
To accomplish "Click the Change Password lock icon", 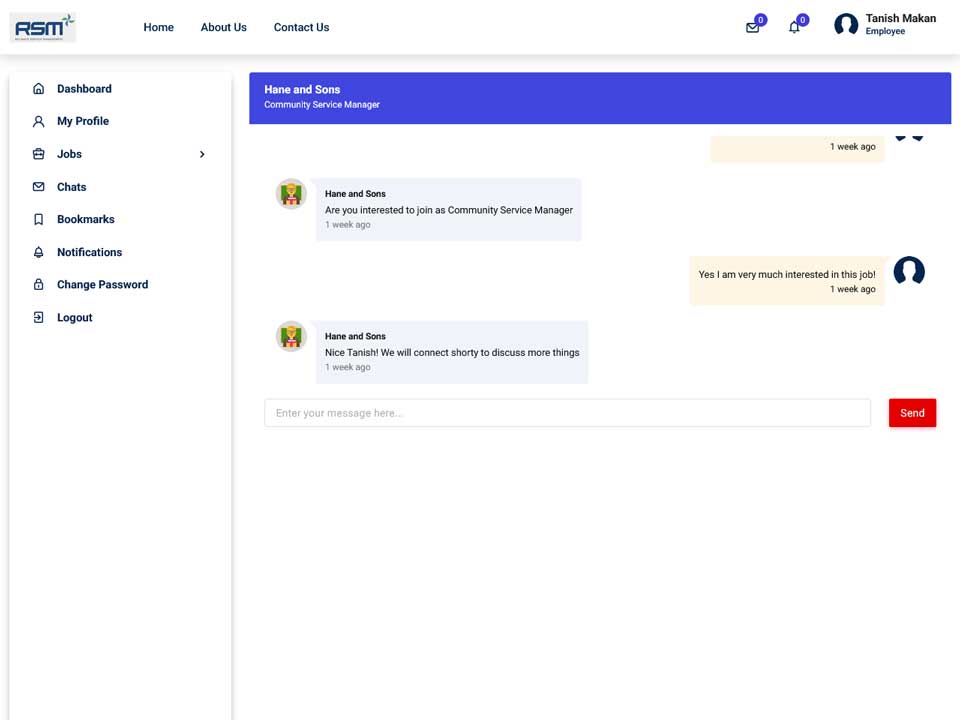I will [39, 285].
